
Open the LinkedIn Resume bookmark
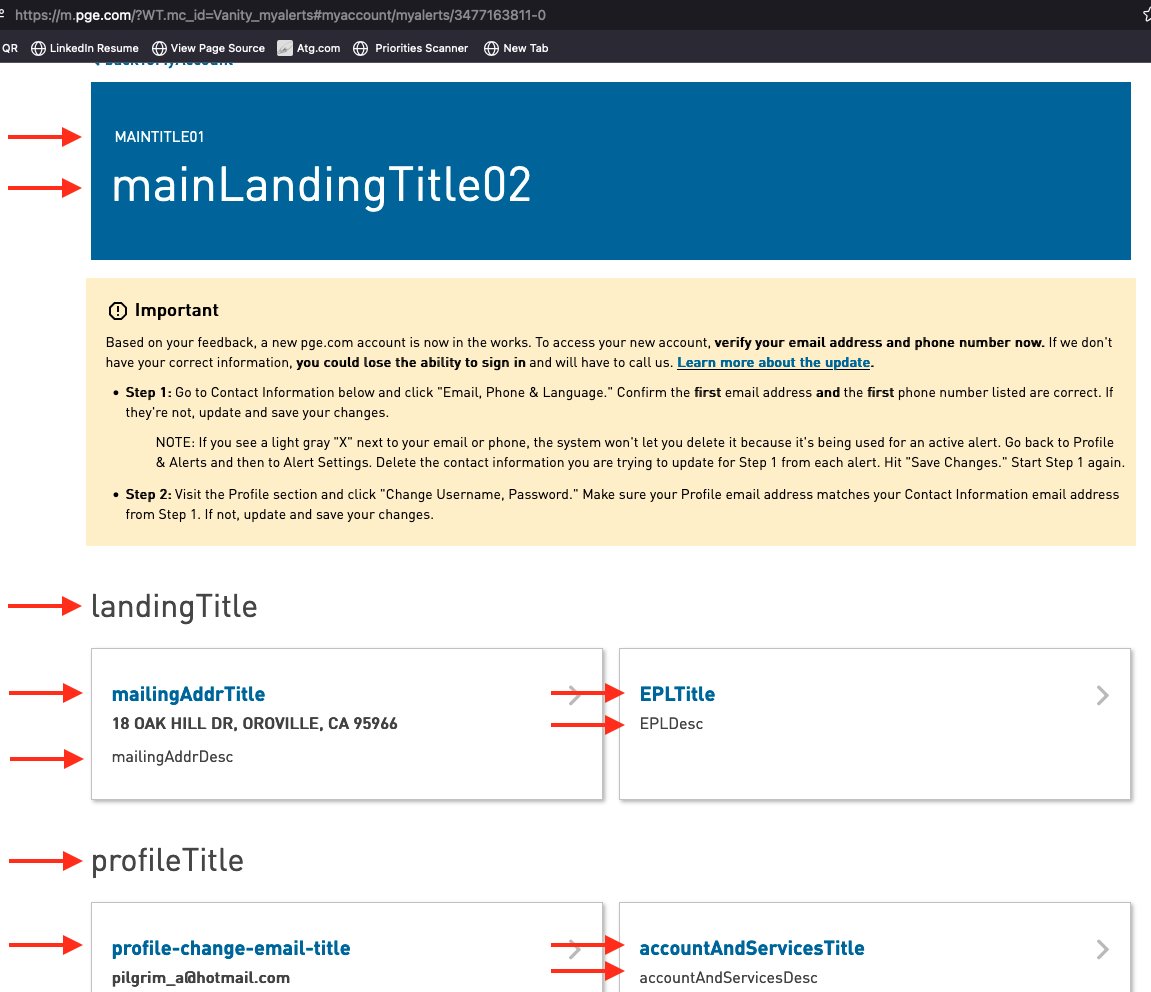(x=84, y=48)
